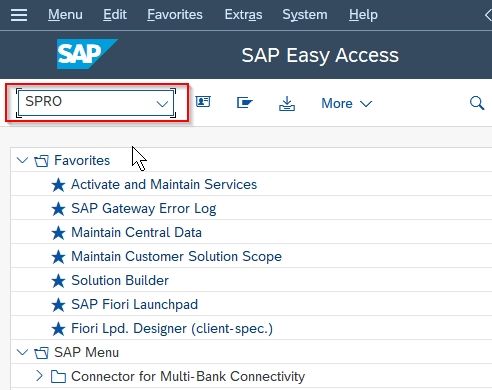Open the More dropdown

pyautogui.click(x=346, y=103)
